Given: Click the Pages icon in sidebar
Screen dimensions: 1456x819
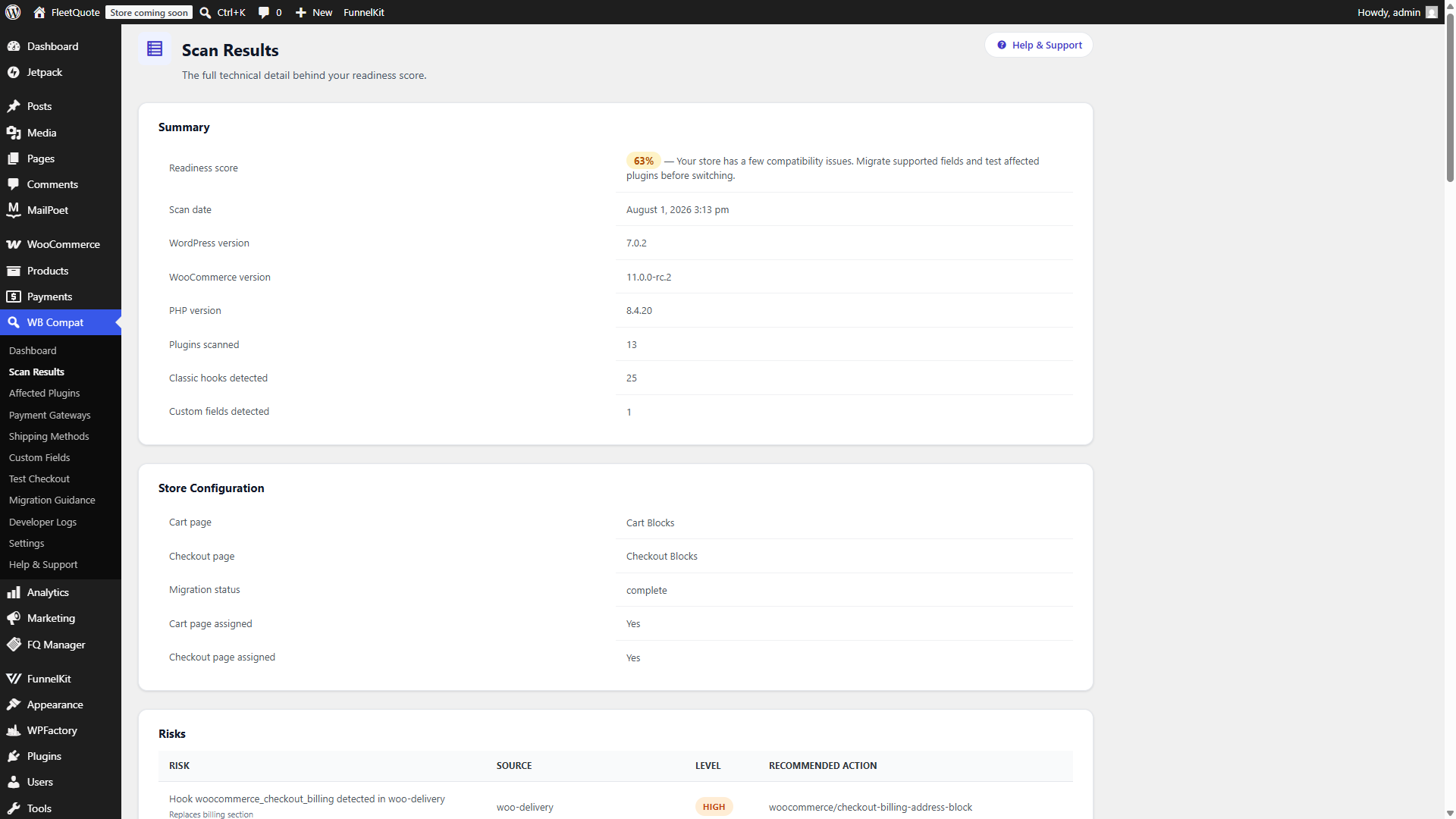Looking at the screenshot, I should click(x=14, y=158).
